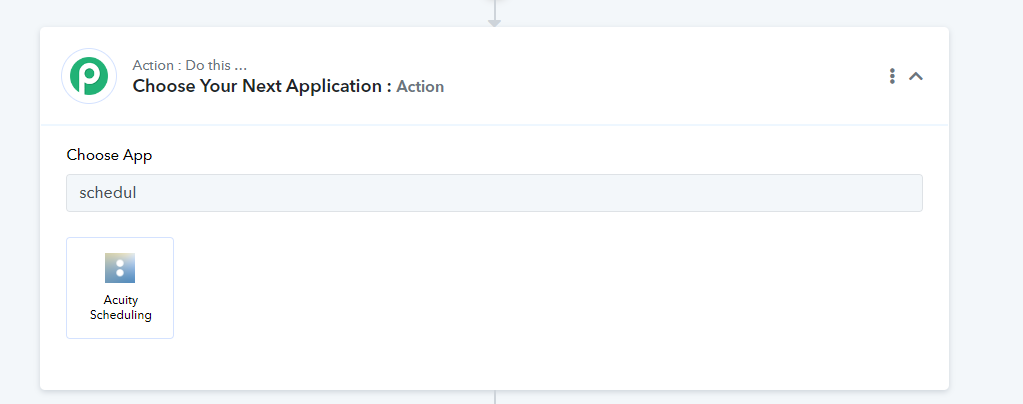Click the green Pabbly logo icon
Viewport: 1023px width, 404px height.
tap(89, 76)
